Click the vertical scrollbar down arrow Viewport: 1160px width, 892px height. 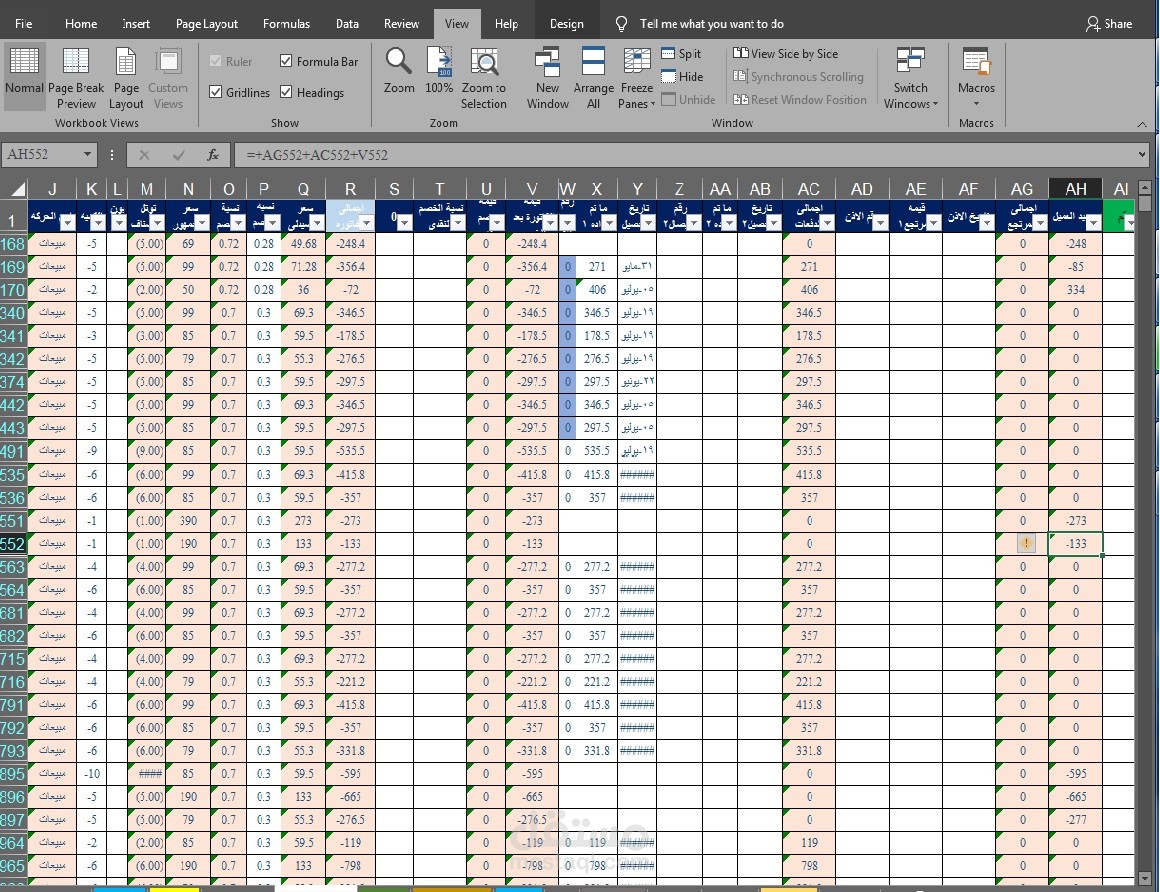[1145, 879]
